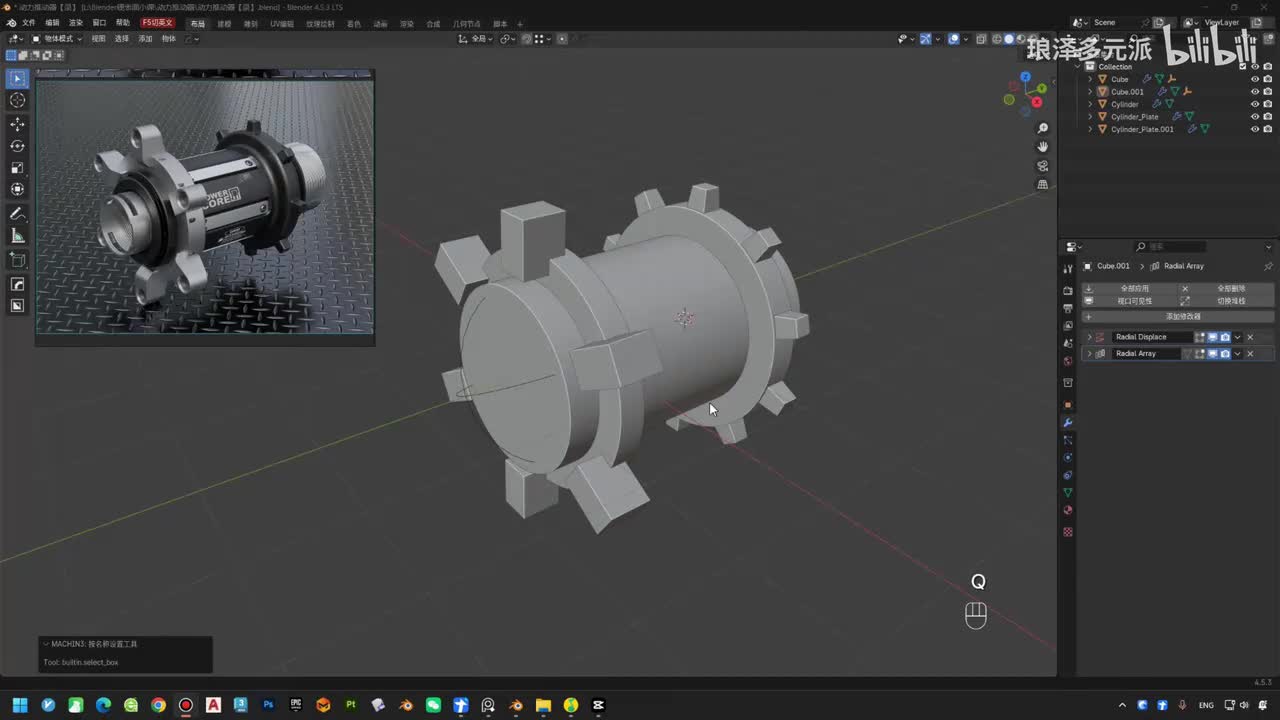The width and height of the screenshot is (1280, 720).
Task: Activate the Cursor tool
Action: coord(17,100)
